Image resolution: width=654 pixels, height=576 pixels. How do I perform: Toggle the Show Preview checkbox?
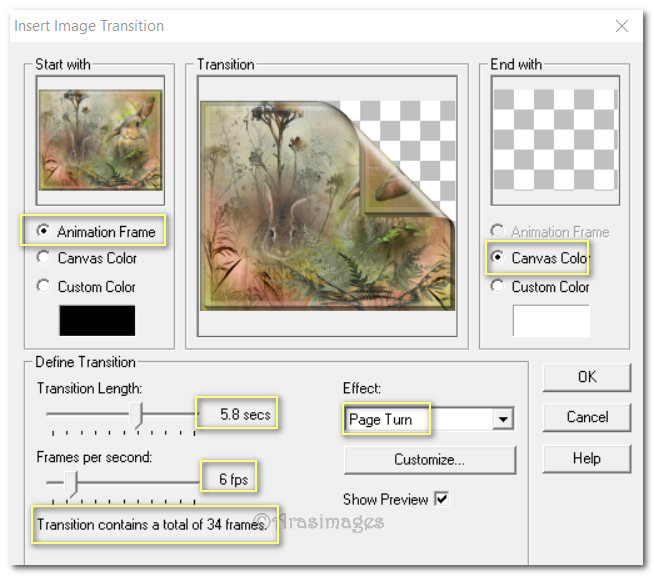(441, 499)
